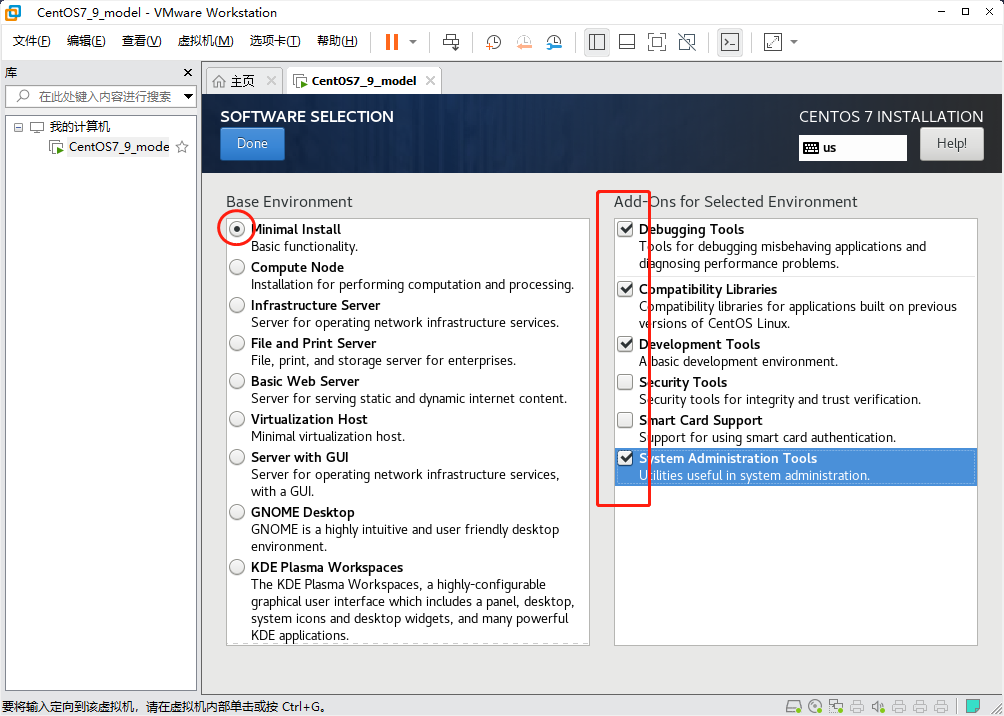The image size is (1004, 716).
Task: Close the 主页 tab
Action: point(271,81)
